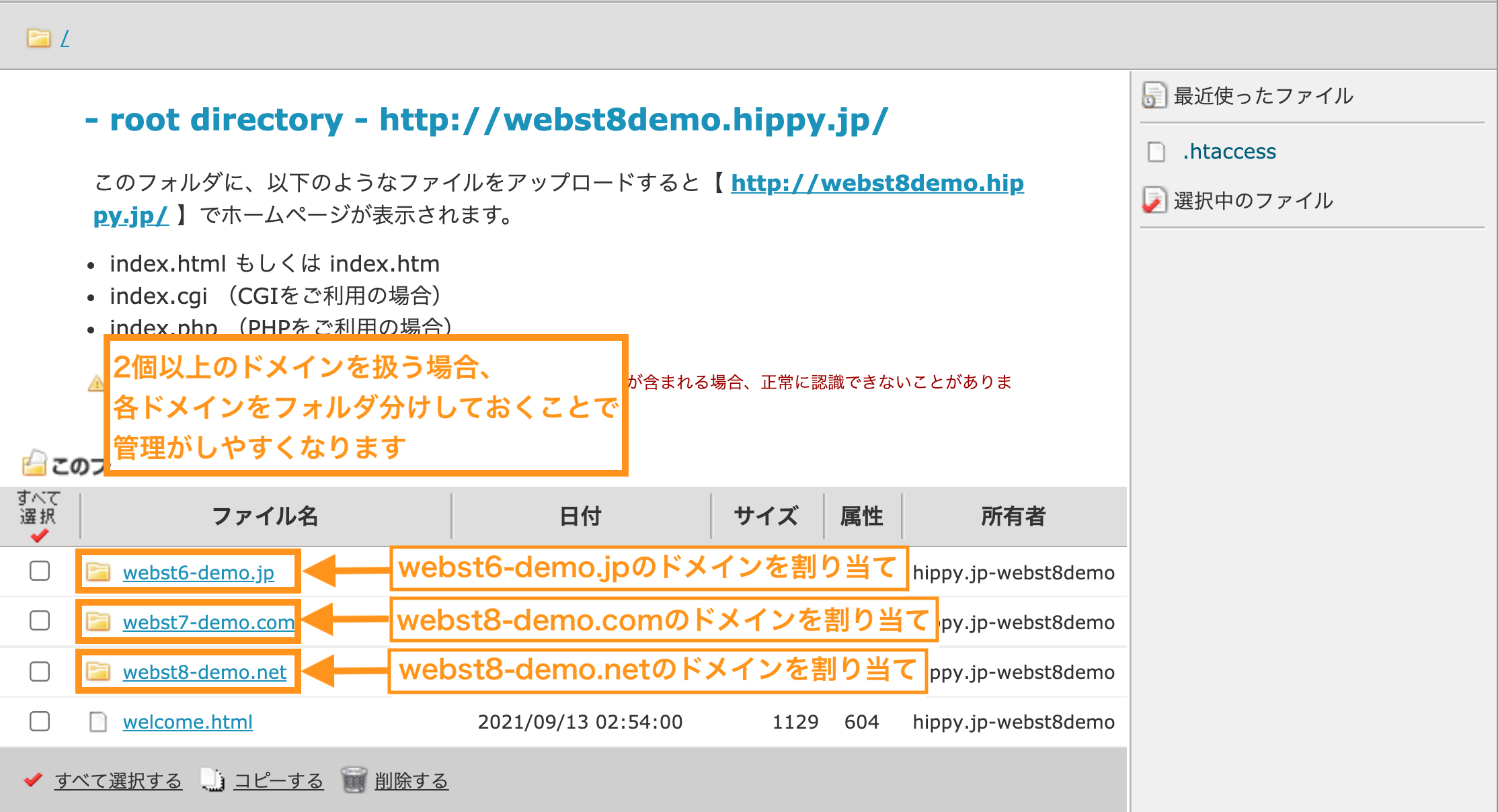Click the root slash breadcrumb link
The width and height of the screenshot is (1498, 812).
(65, 38)
